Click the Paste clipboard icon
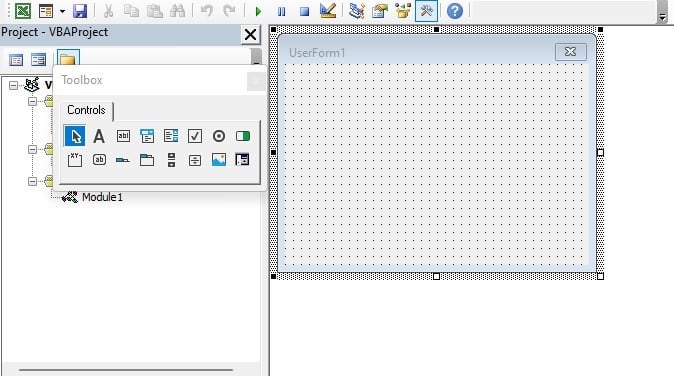674x376 pixels. pyautogui.click(x=154, y=11)
